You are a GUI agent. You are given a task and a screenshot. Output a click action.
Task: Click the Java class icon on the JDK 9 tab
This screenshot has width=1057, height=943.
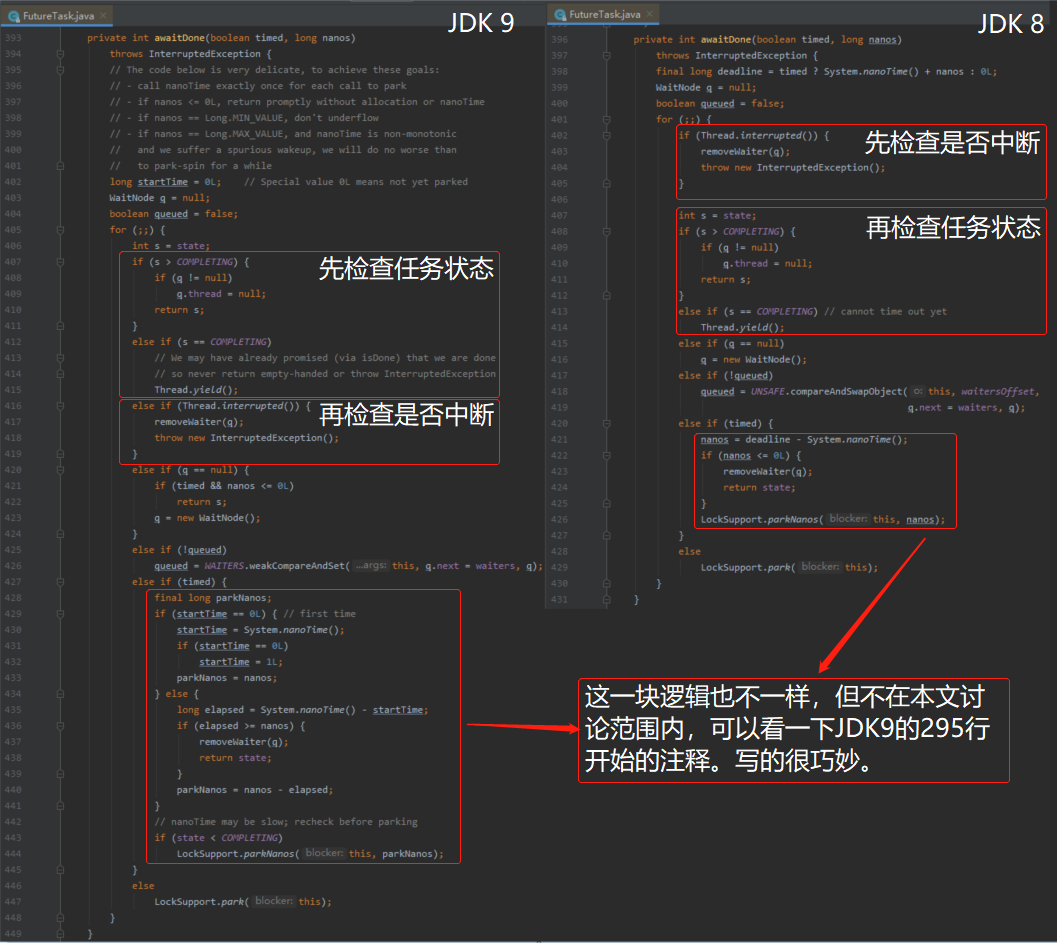pyautogui.click(x=14, y=16)
